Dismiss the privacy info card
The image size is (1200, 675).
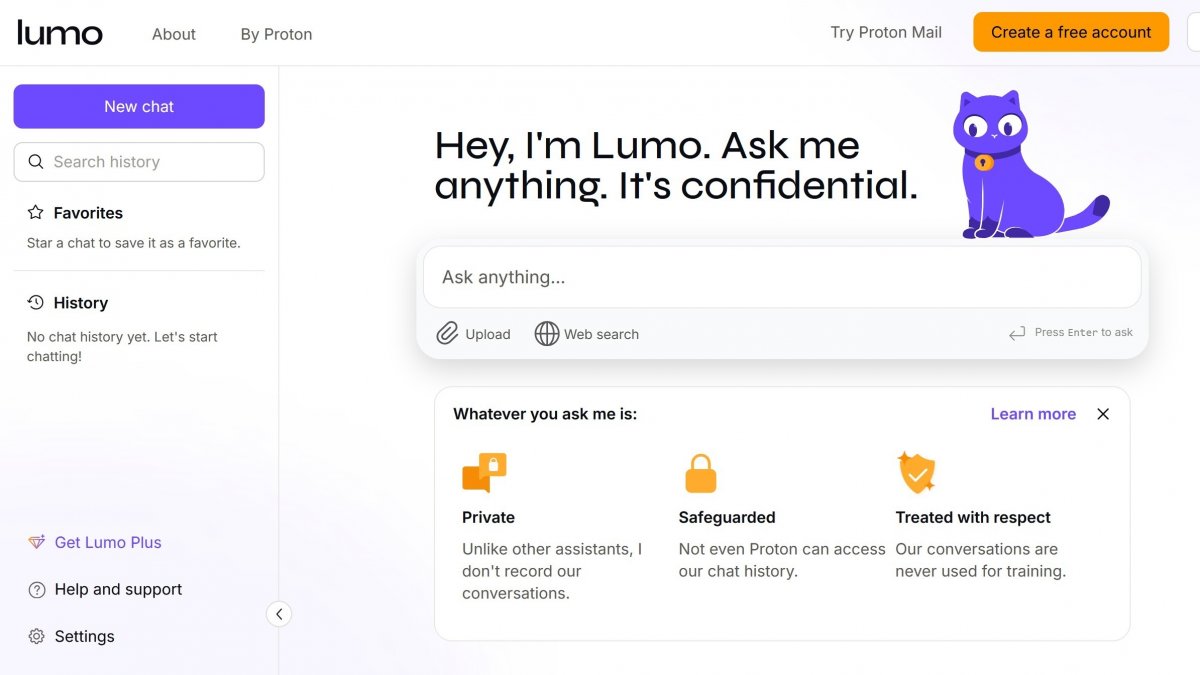tap(1103, 414)
